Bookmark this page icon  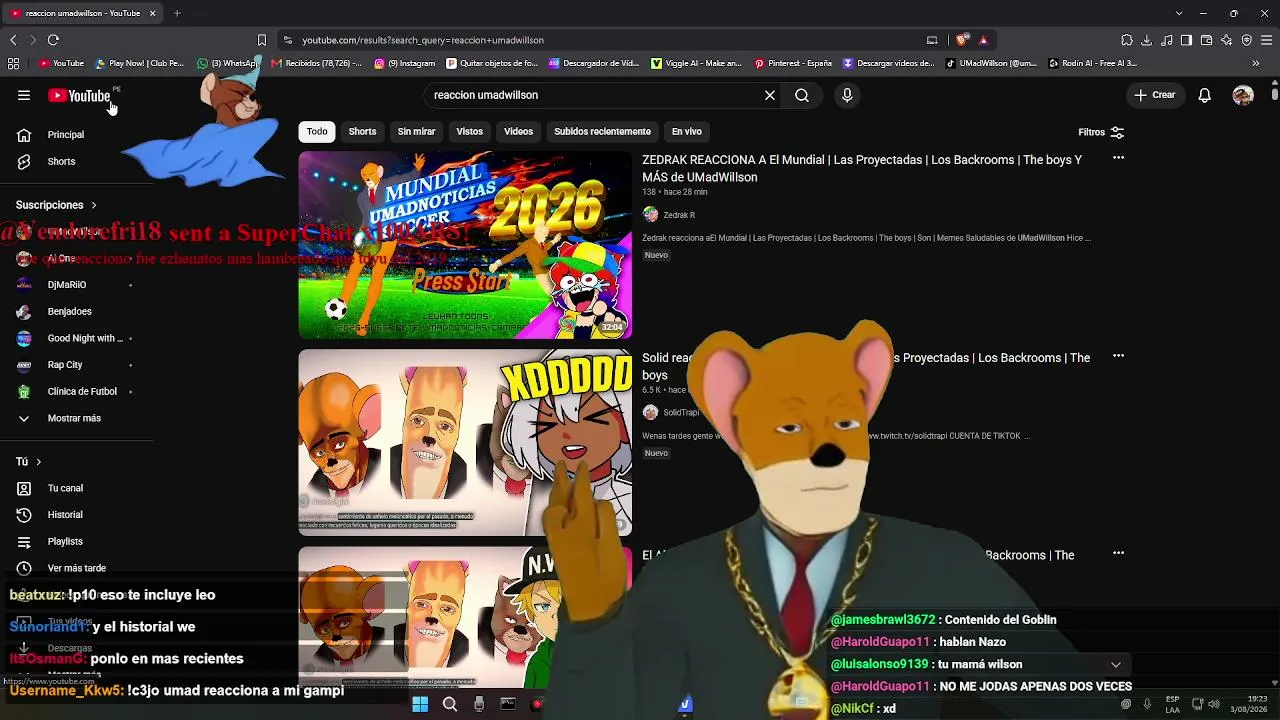(x=262, y=40)
